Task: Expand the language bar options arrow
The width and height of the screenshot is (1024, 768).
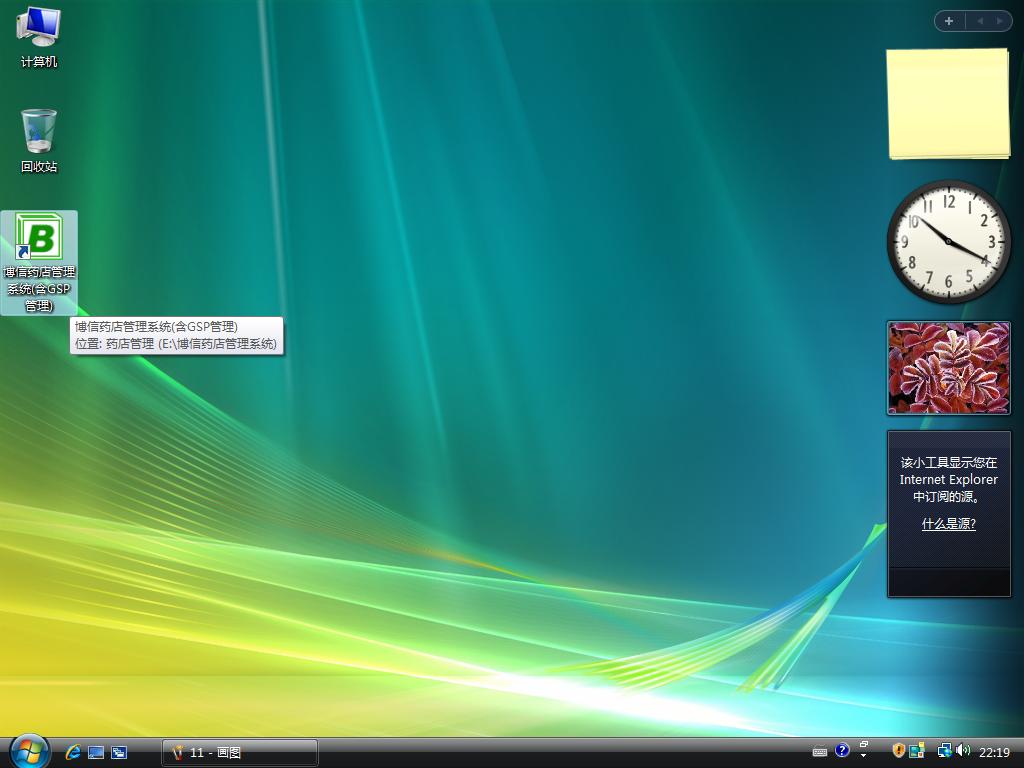Action: click(864, 757)
